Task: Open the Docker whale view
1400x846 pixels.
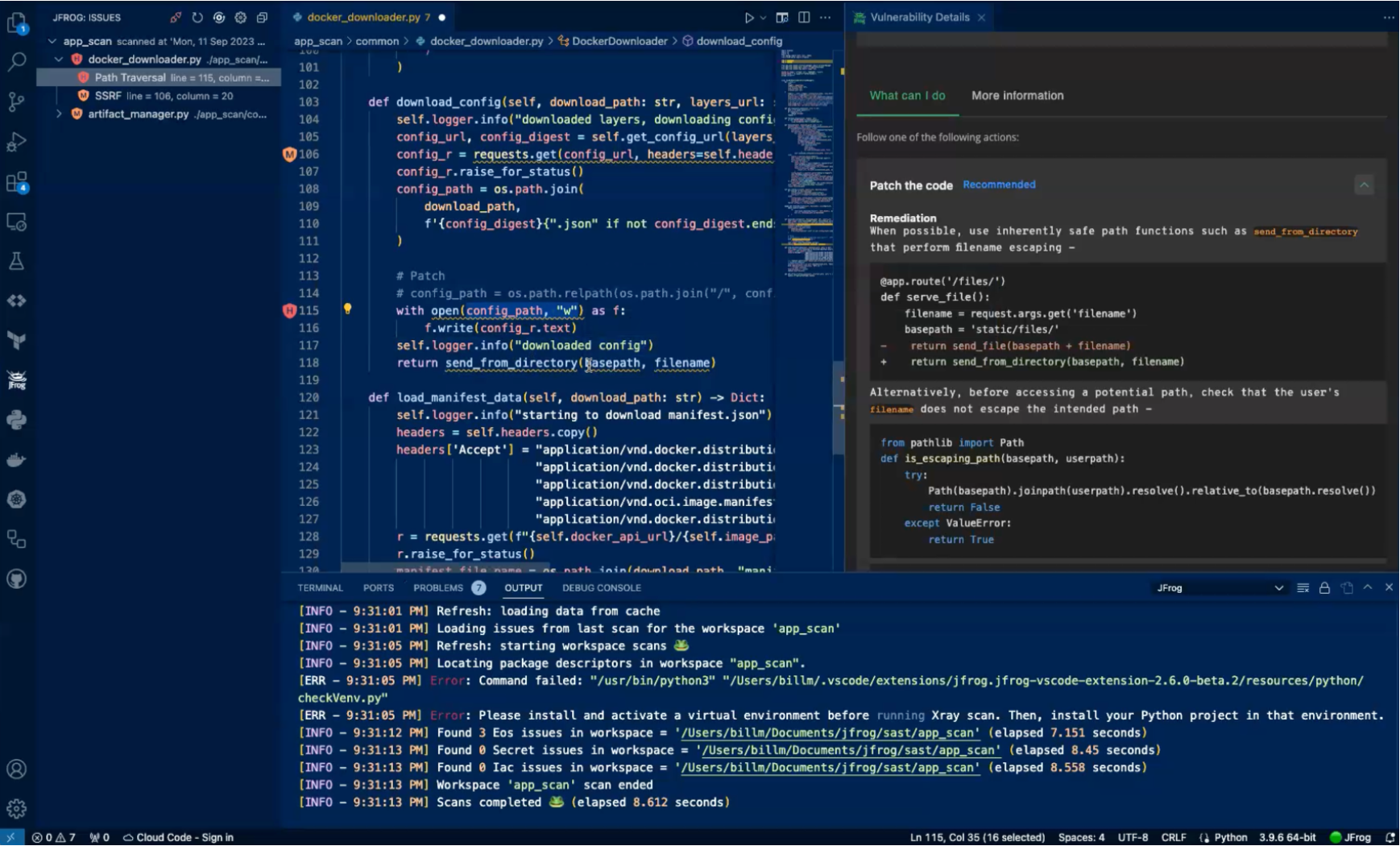Action: (17, 459)
